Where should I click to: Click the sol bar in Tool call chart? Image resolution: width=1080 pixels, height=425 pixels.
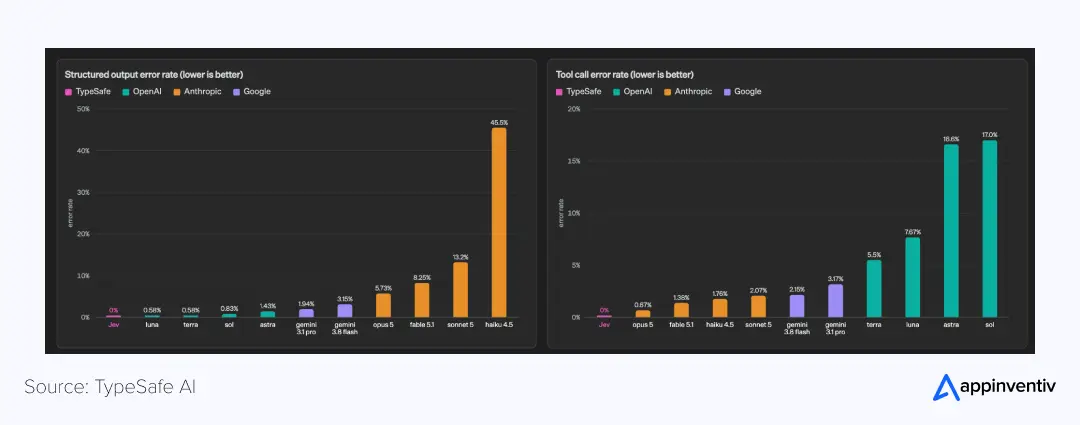(990, 229)
